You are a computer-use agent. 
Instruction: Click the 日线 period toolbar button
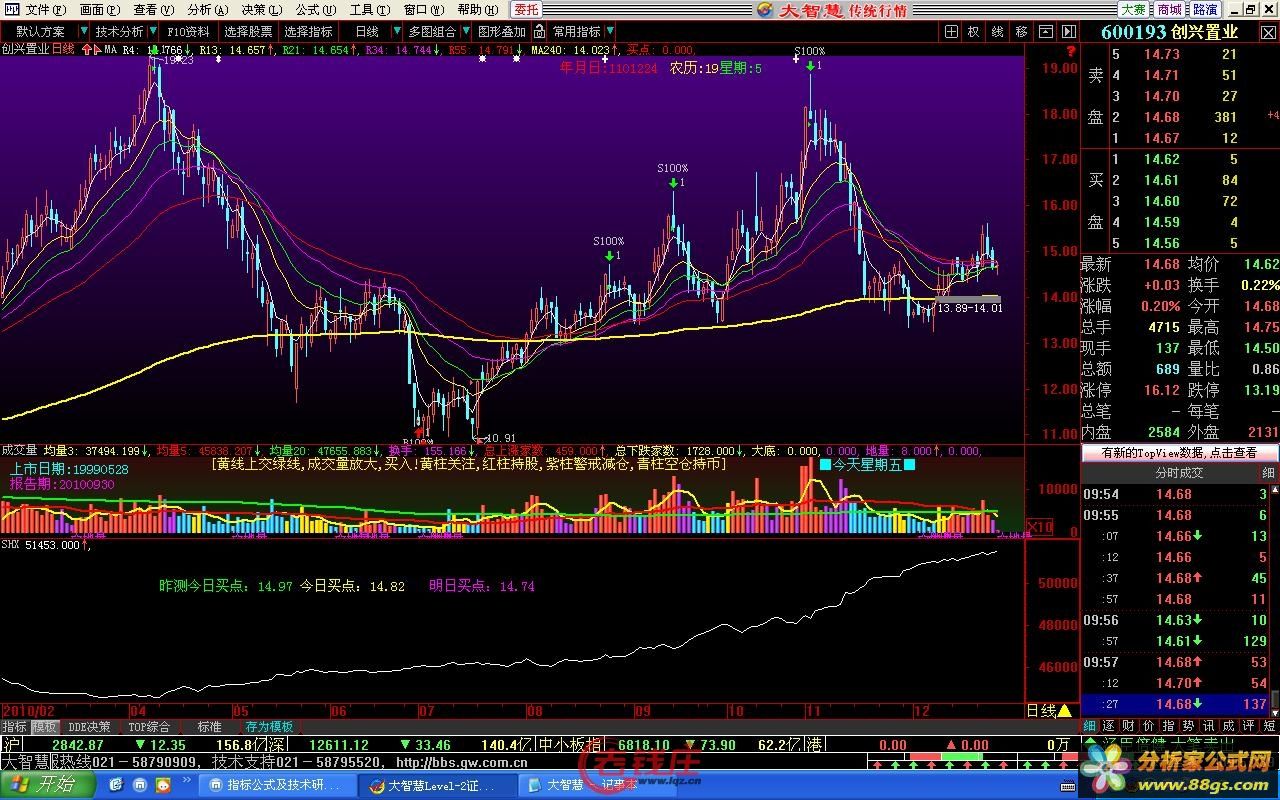click(367, 32)
